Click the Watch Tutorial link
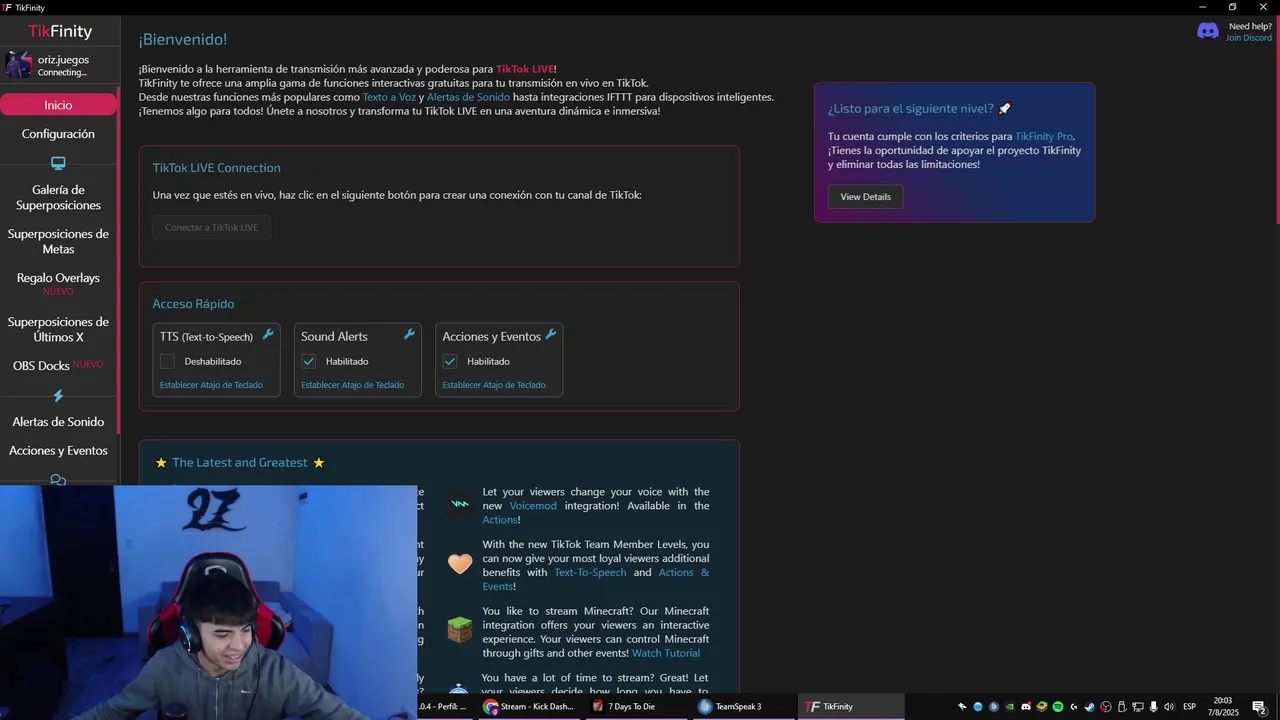The image size is (1280, 720). (x=666, y=653)
